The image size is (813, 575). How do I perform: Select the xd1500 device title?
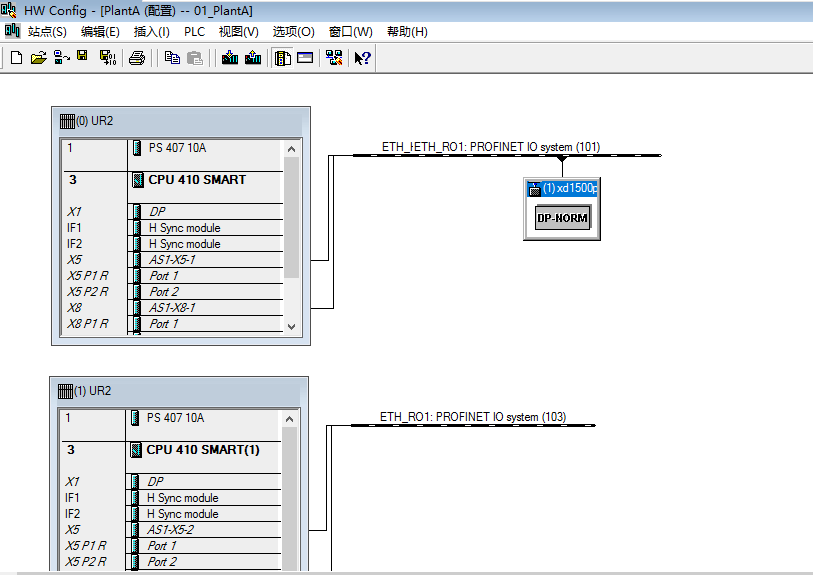(x=569, y=188)
